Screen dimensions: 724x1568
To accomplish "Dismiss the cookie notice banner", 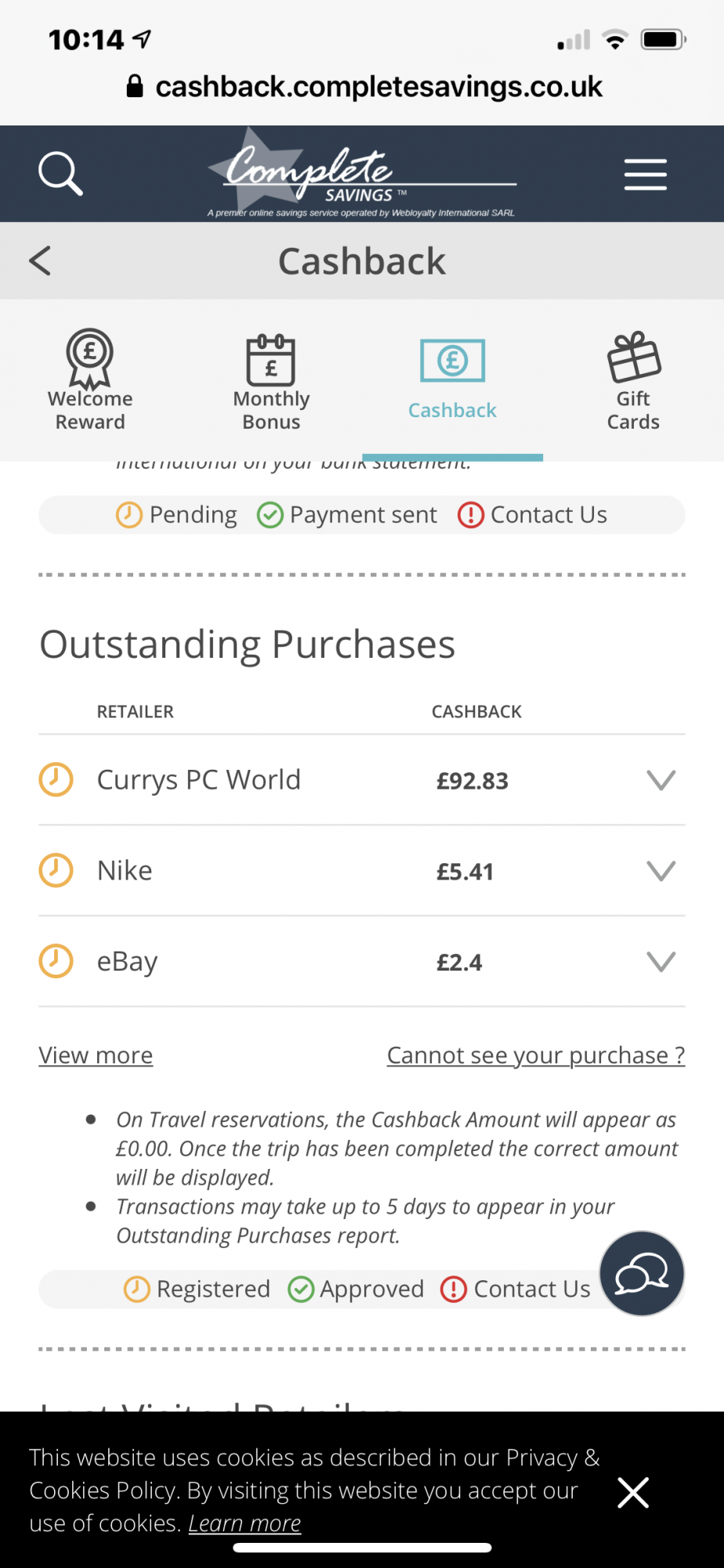I will [633, 1493].
